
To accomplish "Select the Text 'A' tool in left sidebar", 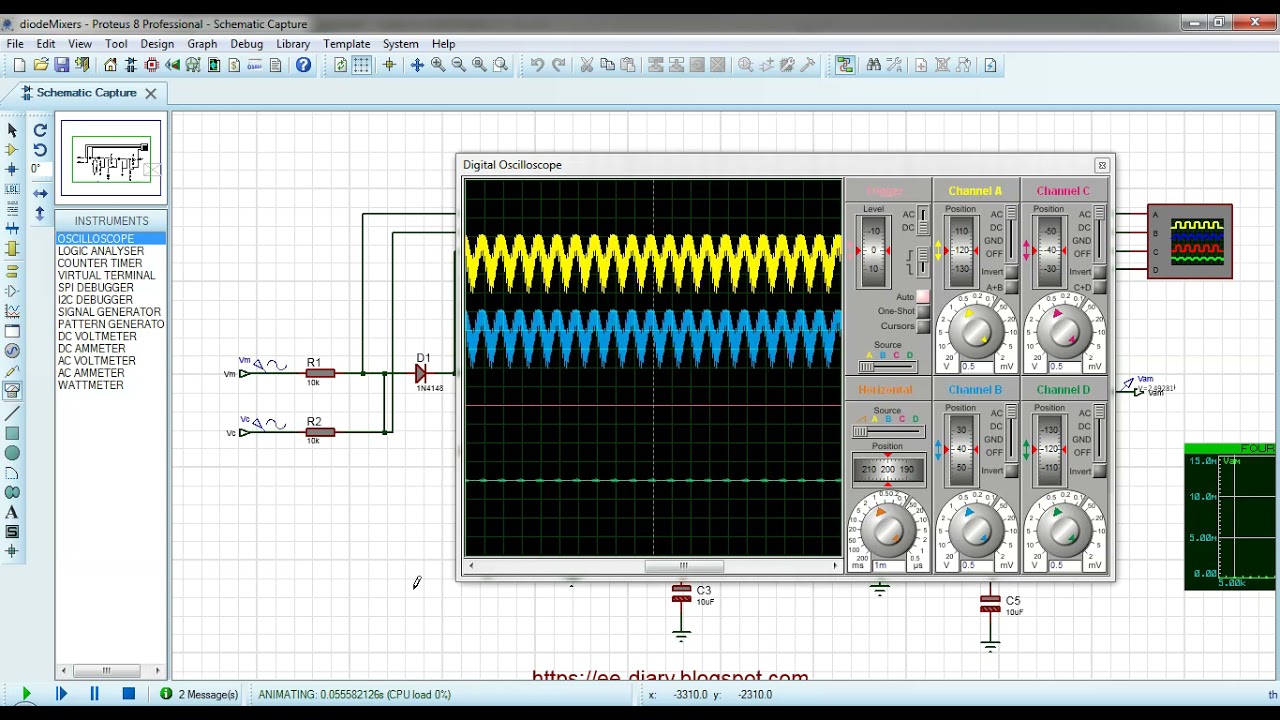I will [x=12, y=512].
